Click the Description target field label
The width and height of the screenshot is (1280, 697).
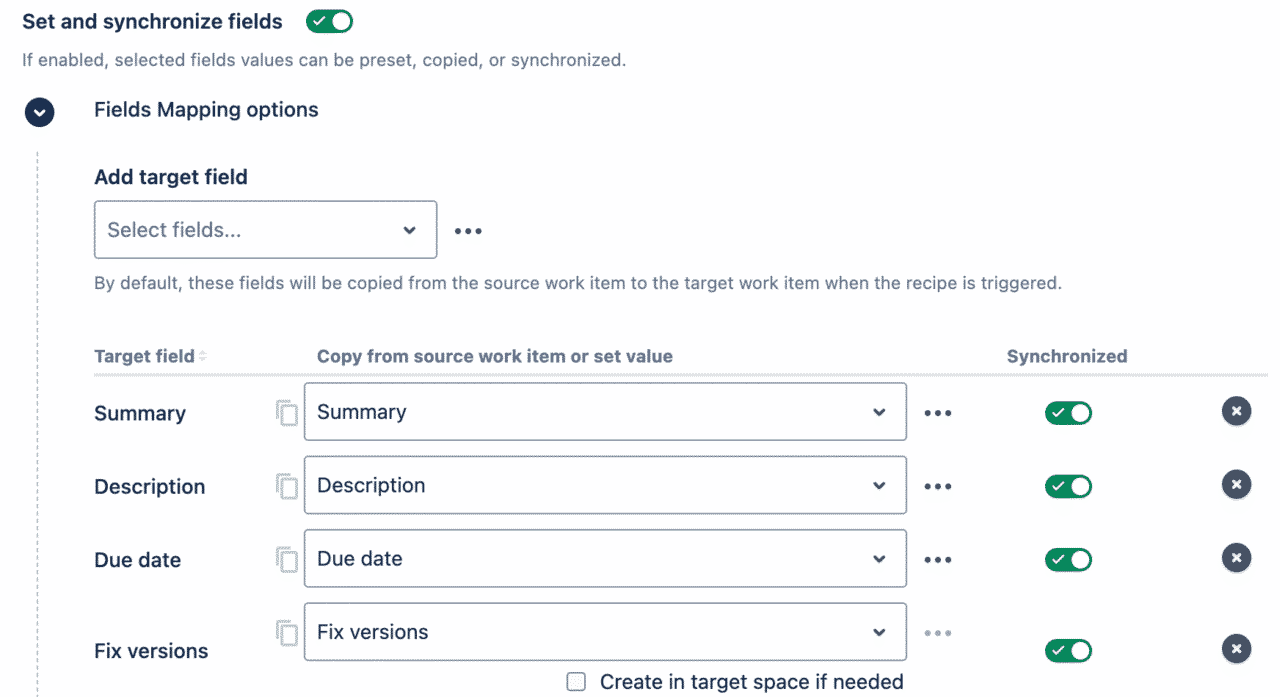coord(150,487)
